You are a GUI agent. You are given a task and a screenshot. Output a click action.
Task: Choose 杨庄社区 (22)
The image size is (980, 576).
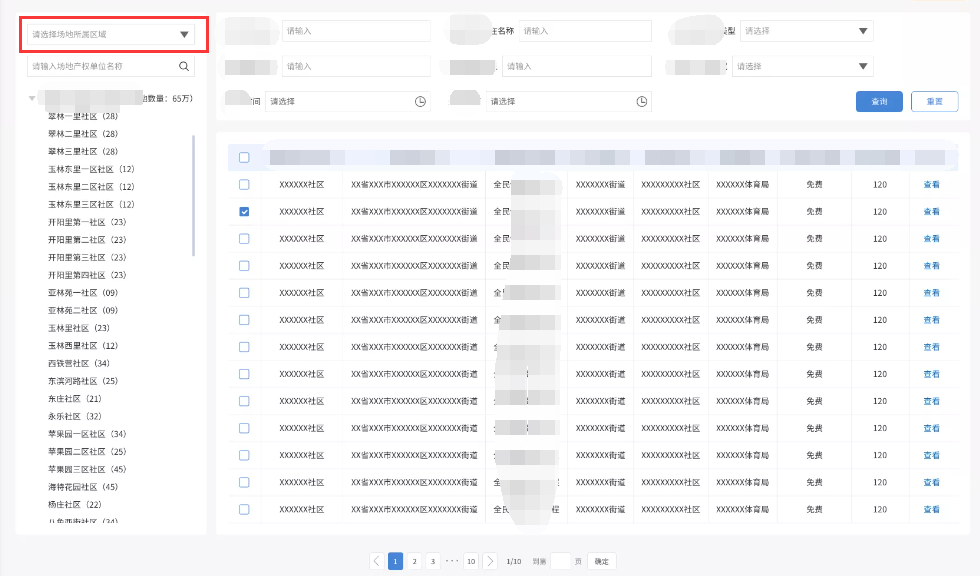click(x=75, y=504)
